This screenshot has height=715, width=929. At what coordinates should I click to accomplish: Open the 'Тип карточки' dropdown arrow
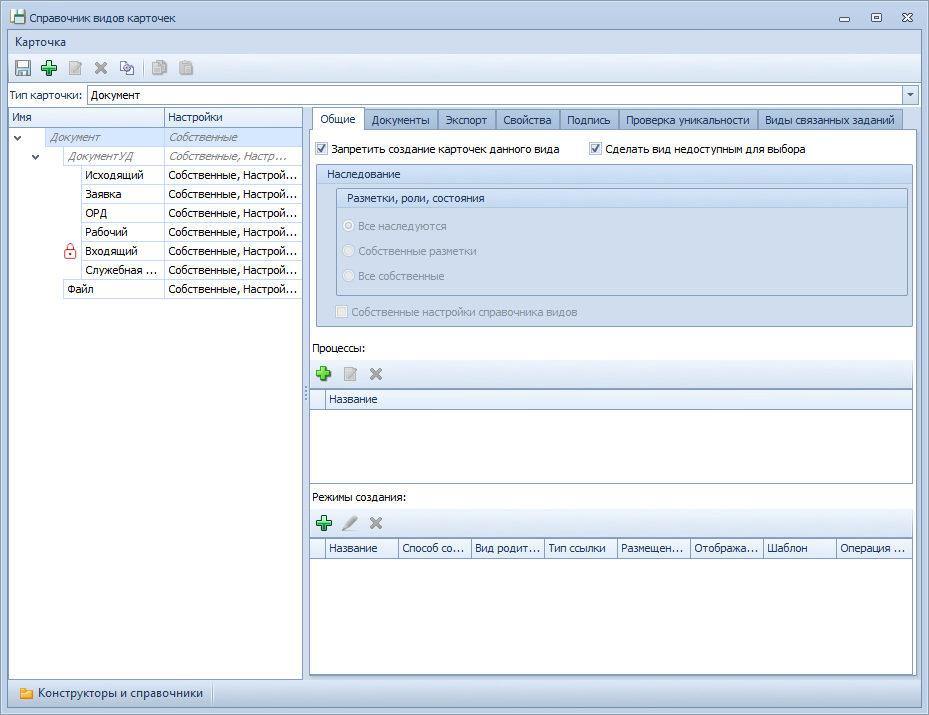pyautogui.click(x=910, y=95)
